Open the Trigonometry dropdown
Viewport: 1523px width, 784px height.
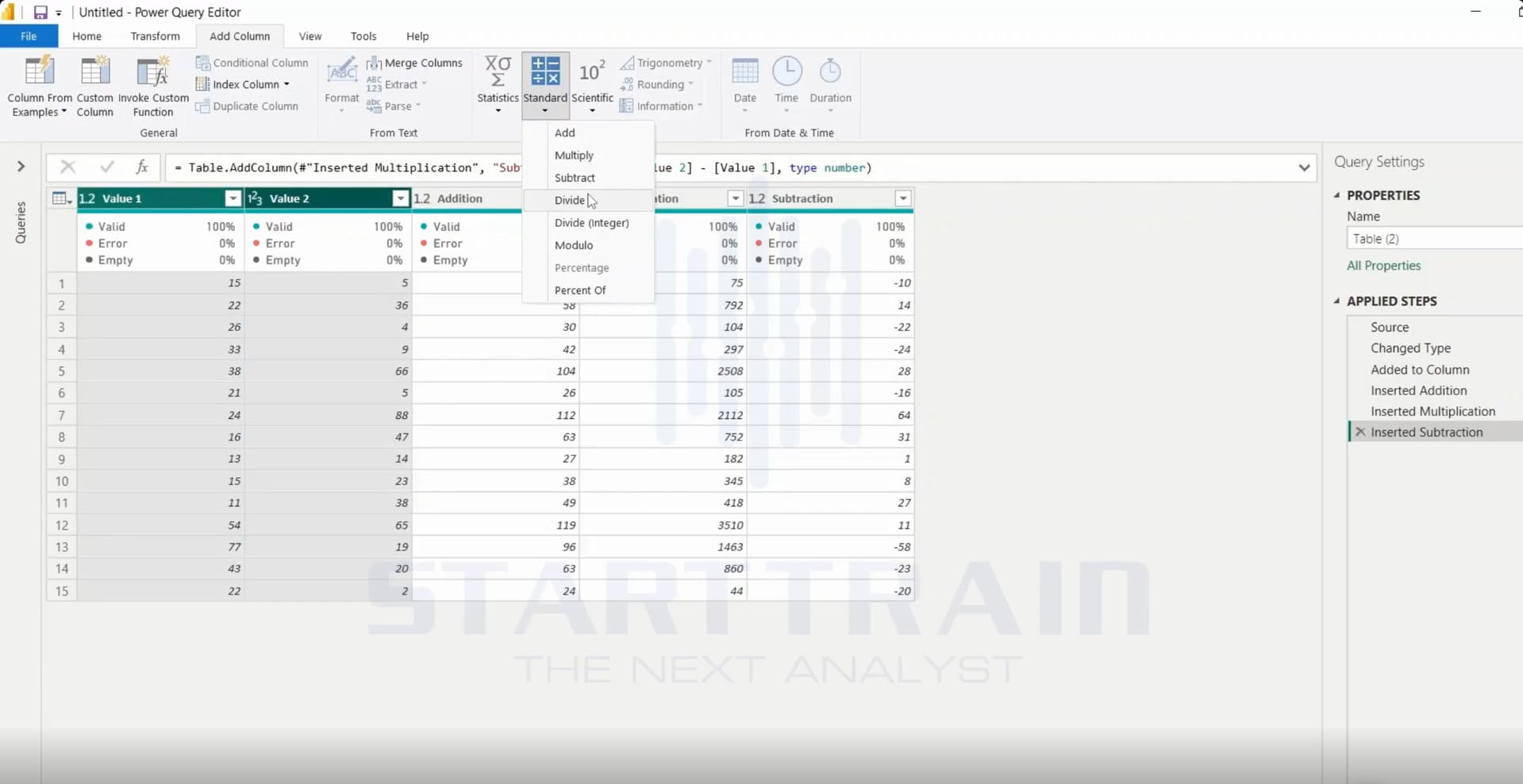[666, 63]
